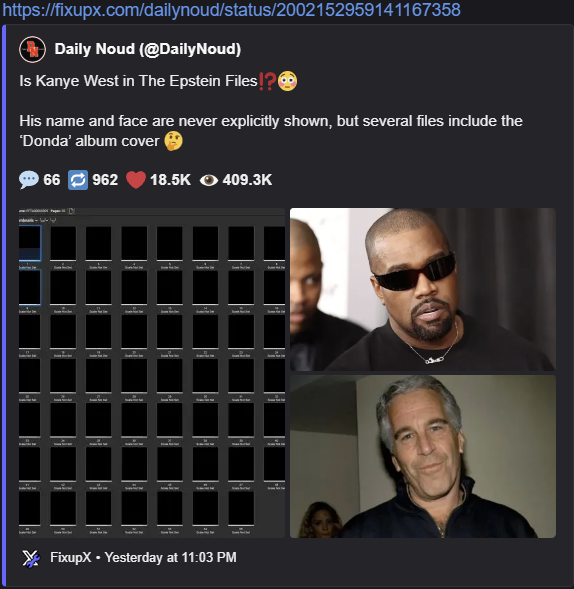Click the 409.3K views count
This screenshot has height=589, width=574.
coord(247,180)
